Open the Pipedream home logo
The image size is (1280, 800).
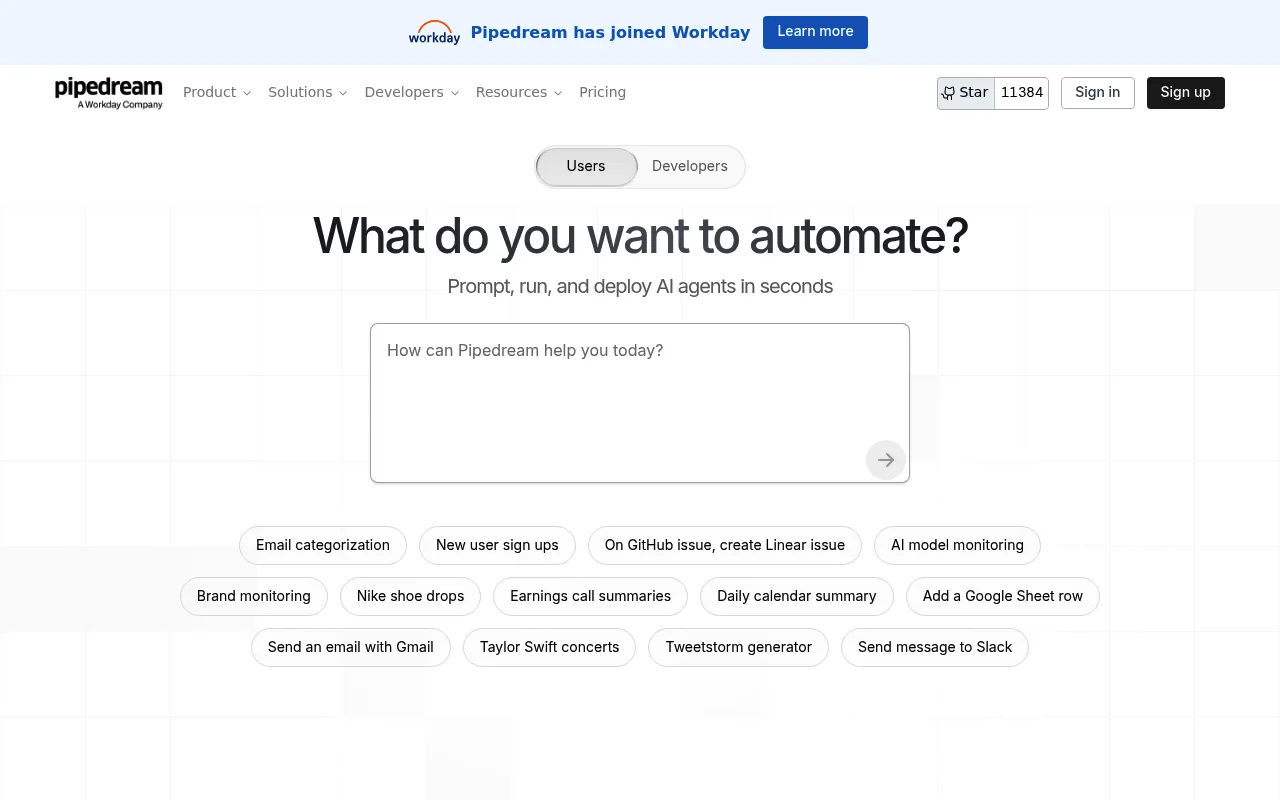[109, 92]
